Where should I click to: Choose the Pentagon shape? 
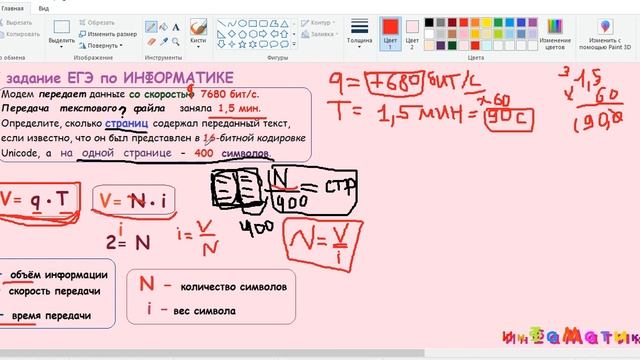click(242, 34)
